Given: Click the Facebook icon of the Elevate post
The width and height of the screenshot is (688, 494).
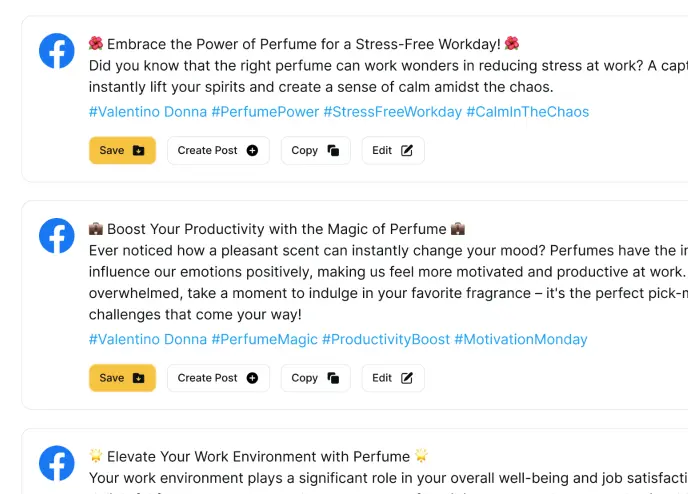Looking at the screenshot, I should 57,463.
